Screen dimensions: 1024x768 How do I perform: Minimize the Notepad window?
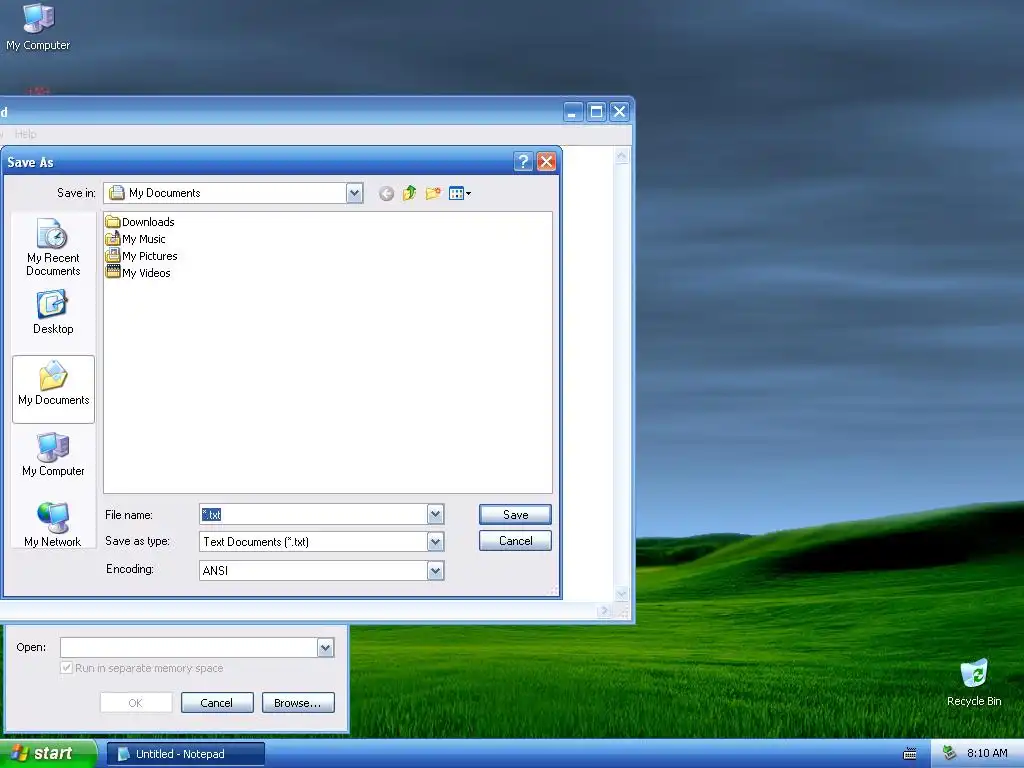pos(573,112)
